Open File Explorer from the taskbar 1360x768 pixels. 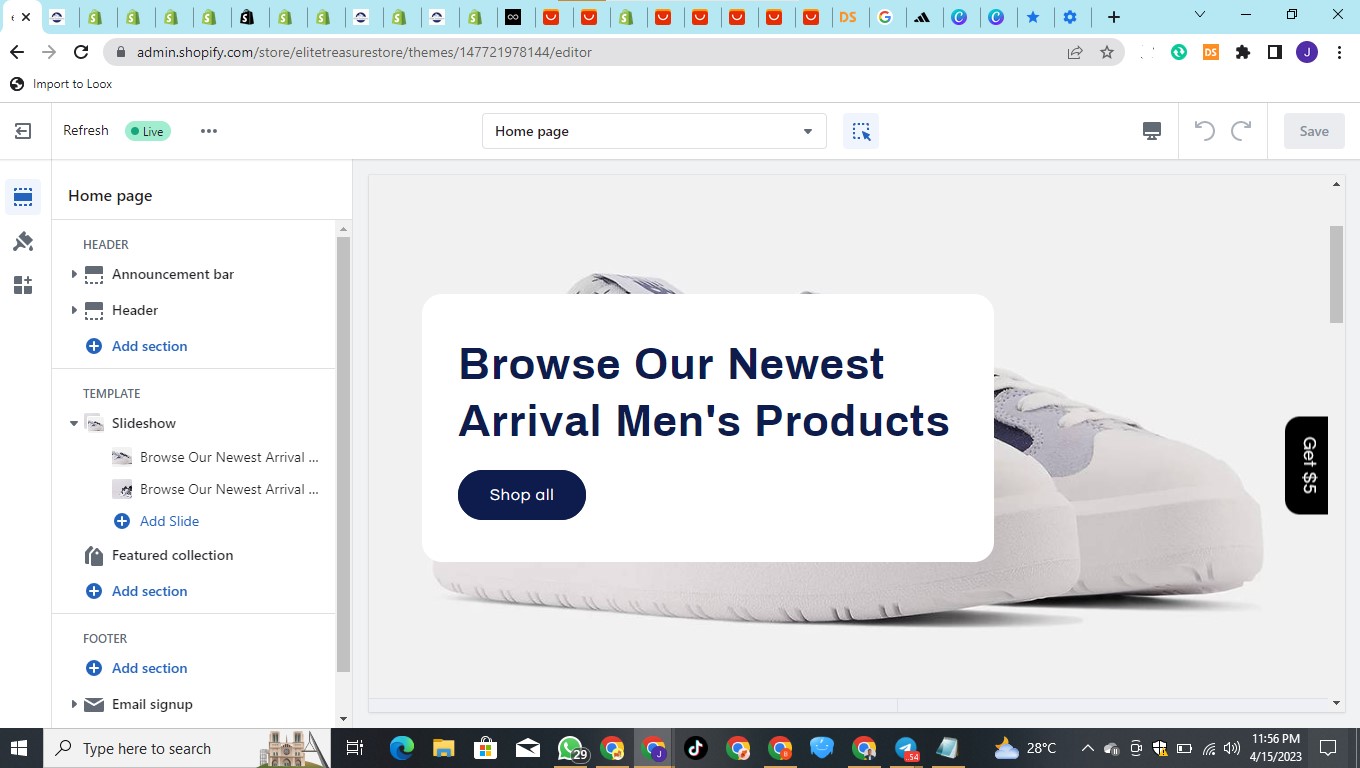point(444,748)
